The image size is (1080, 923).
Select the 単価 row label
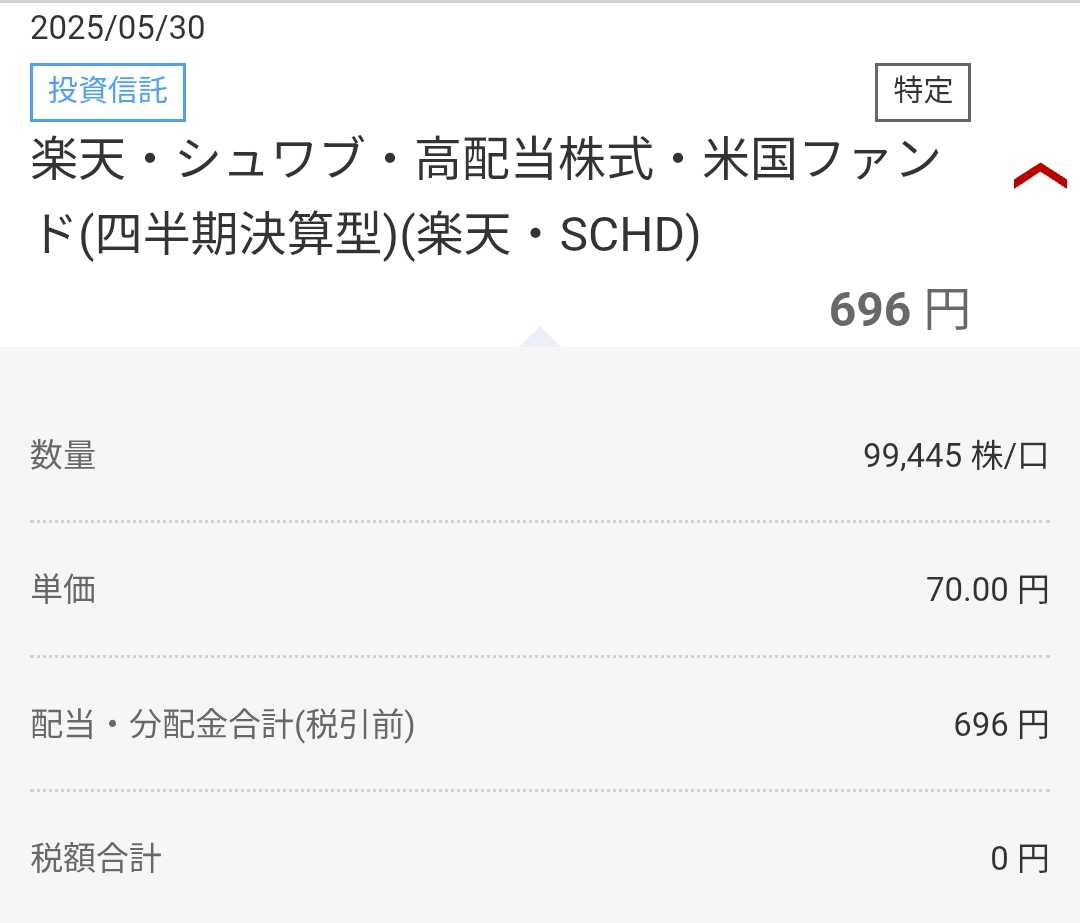click(x=63, y=590)
